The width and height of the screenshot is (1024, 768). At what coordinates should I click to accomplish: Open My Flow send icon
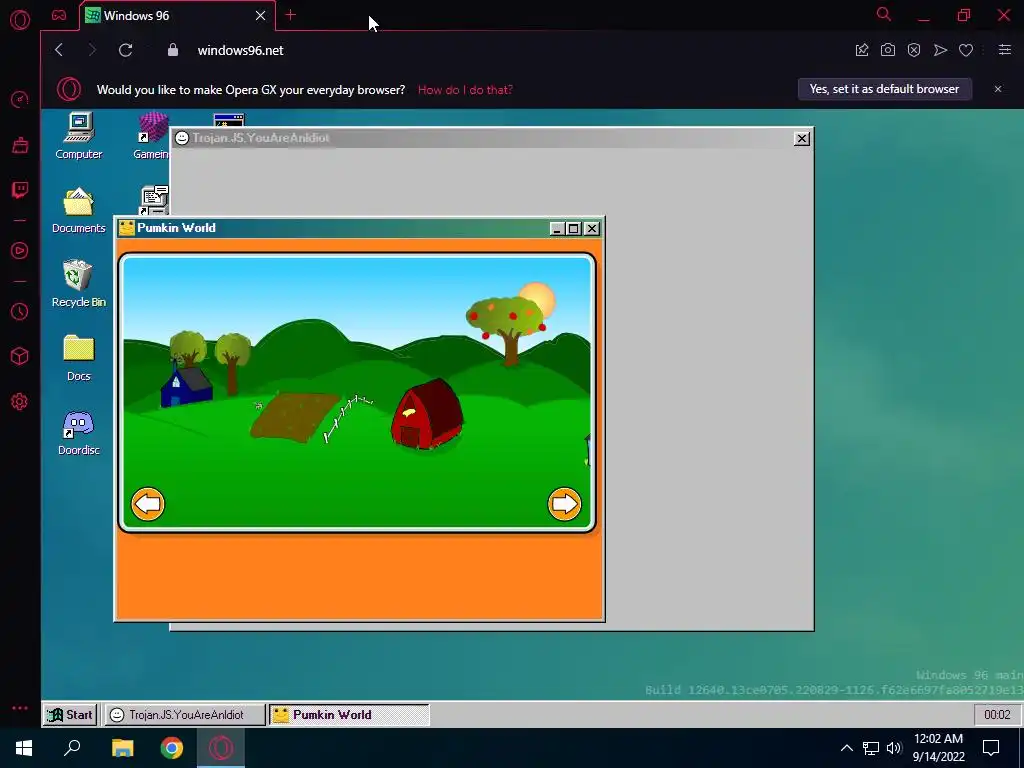pyautogui.click(x=940, y=50)
